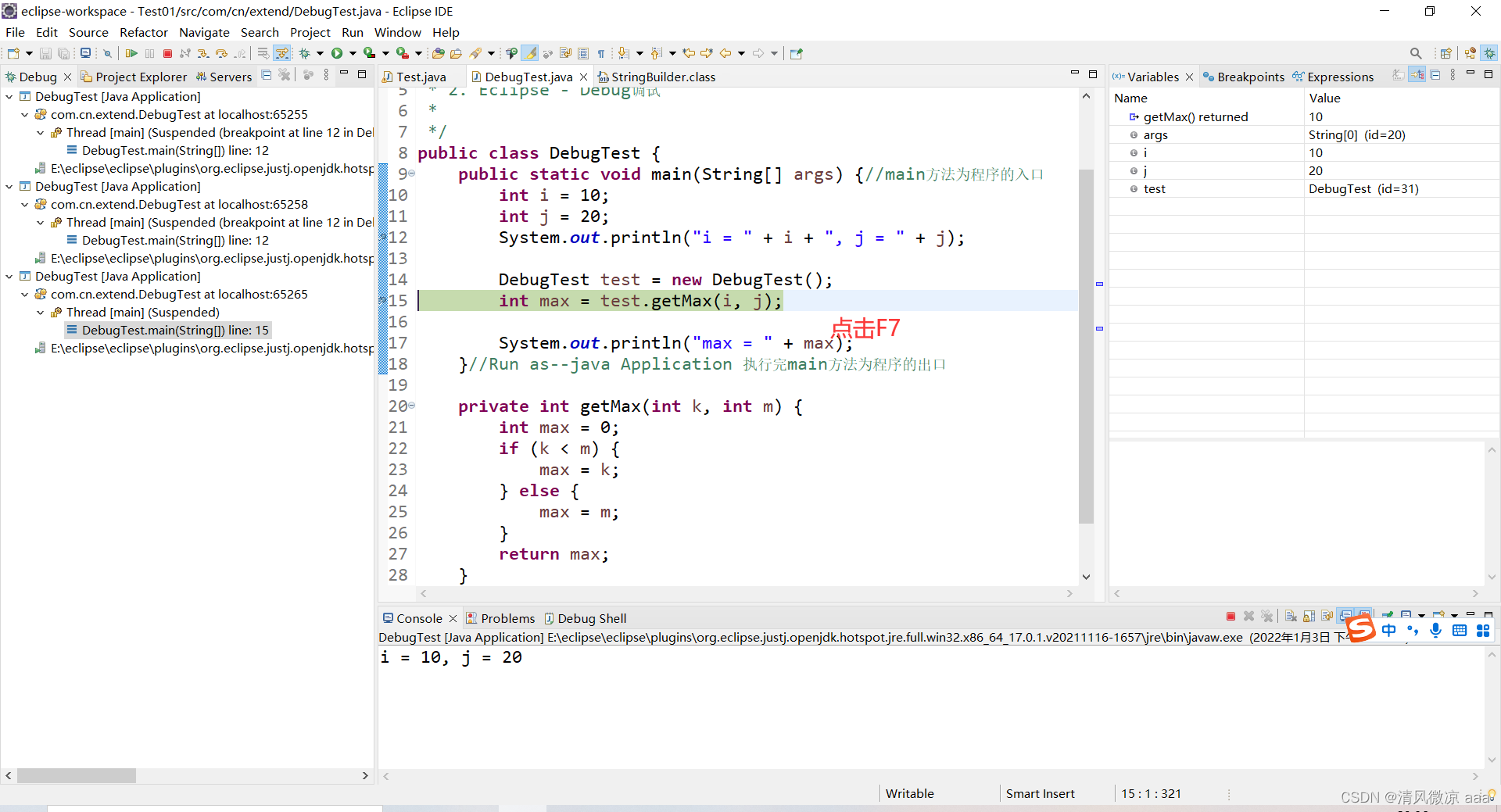This screenshot has width=1501, height=812.
Task: Select the 'test' variable in Variables view
Action: click(1304, 188)
